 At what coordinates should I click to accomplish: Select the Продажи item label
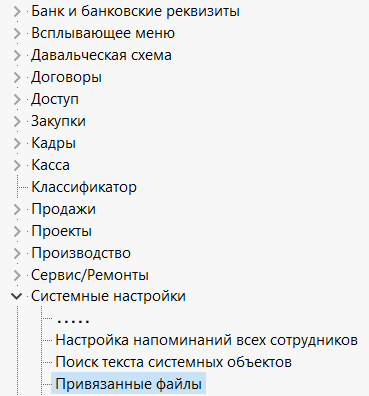[63, 209]
